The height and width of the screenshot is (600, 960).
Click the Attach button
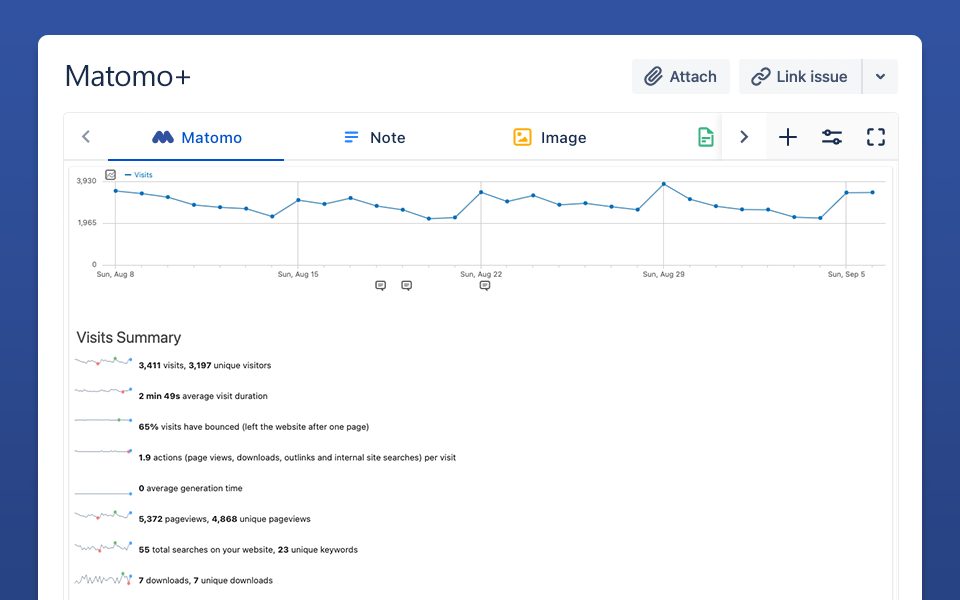680,77
